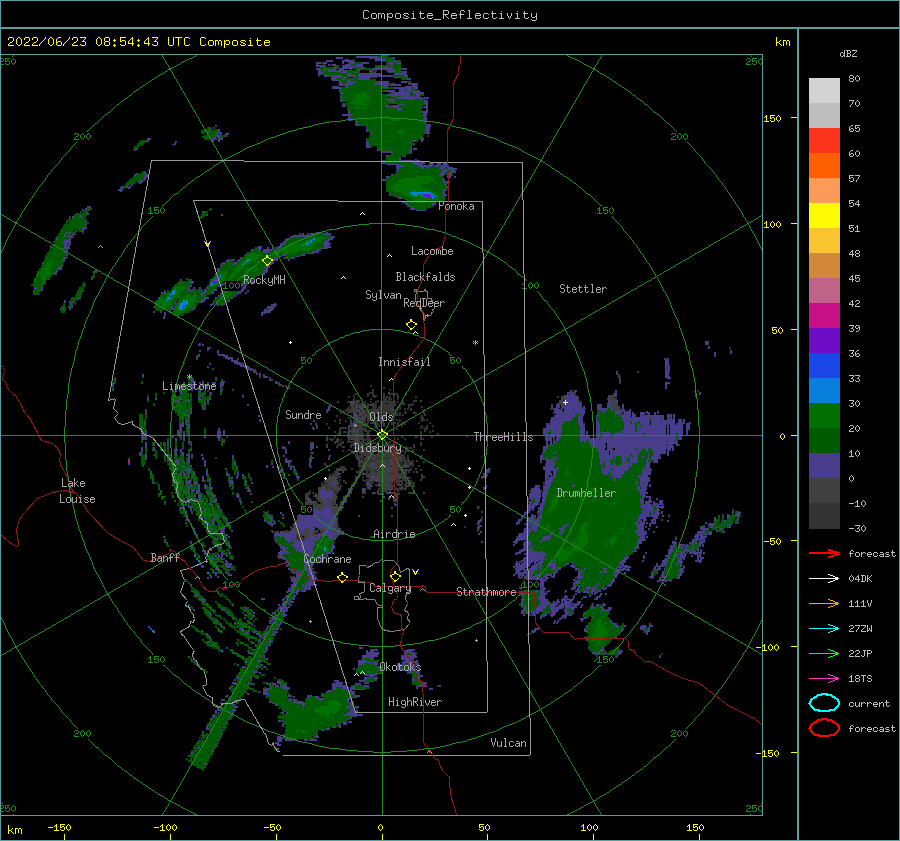Click the Innisfail label

[x=404, y=362]
